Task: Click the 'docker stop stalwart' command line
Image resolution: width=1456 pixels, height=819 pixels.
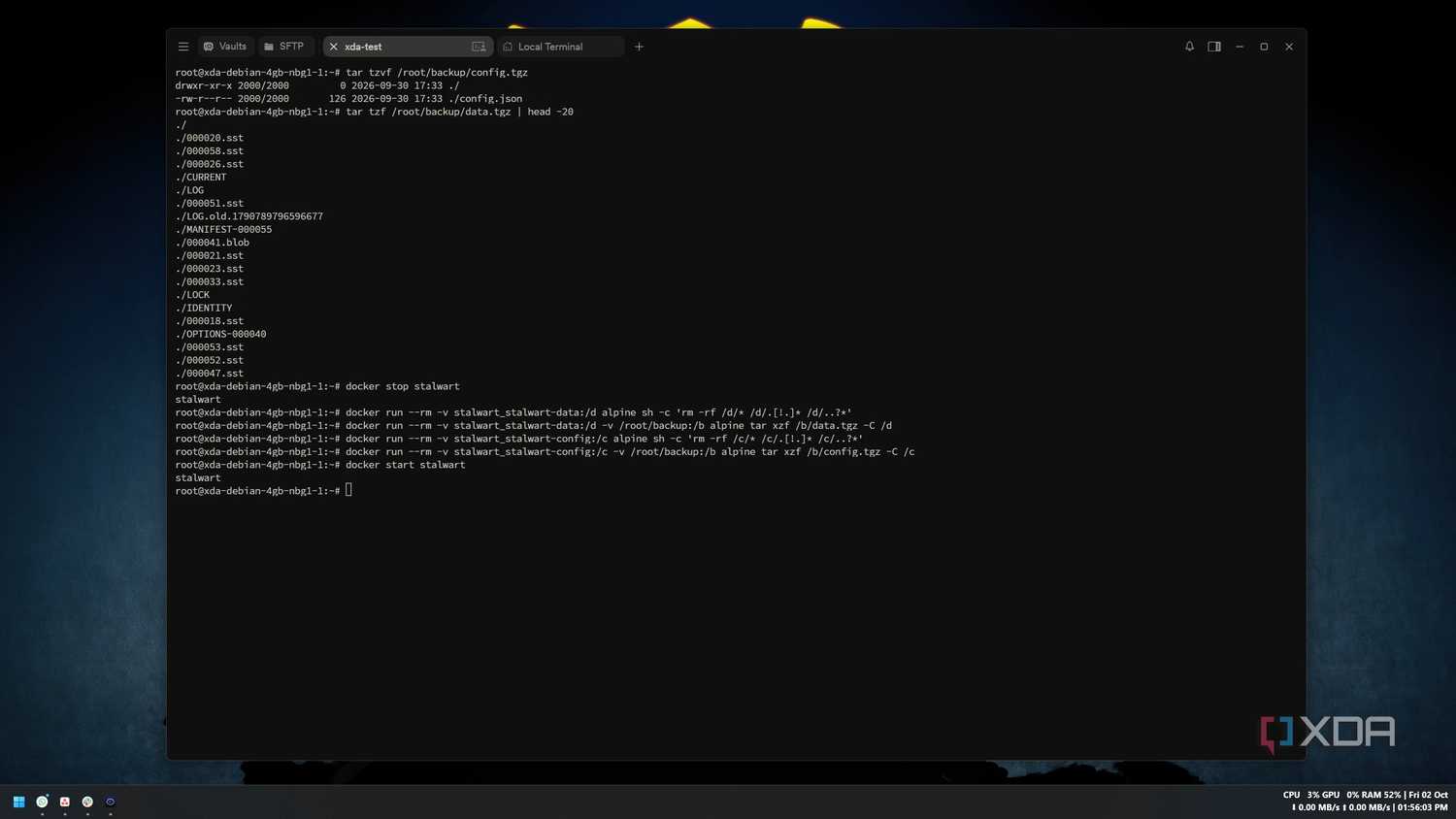Action: [317, 386]
